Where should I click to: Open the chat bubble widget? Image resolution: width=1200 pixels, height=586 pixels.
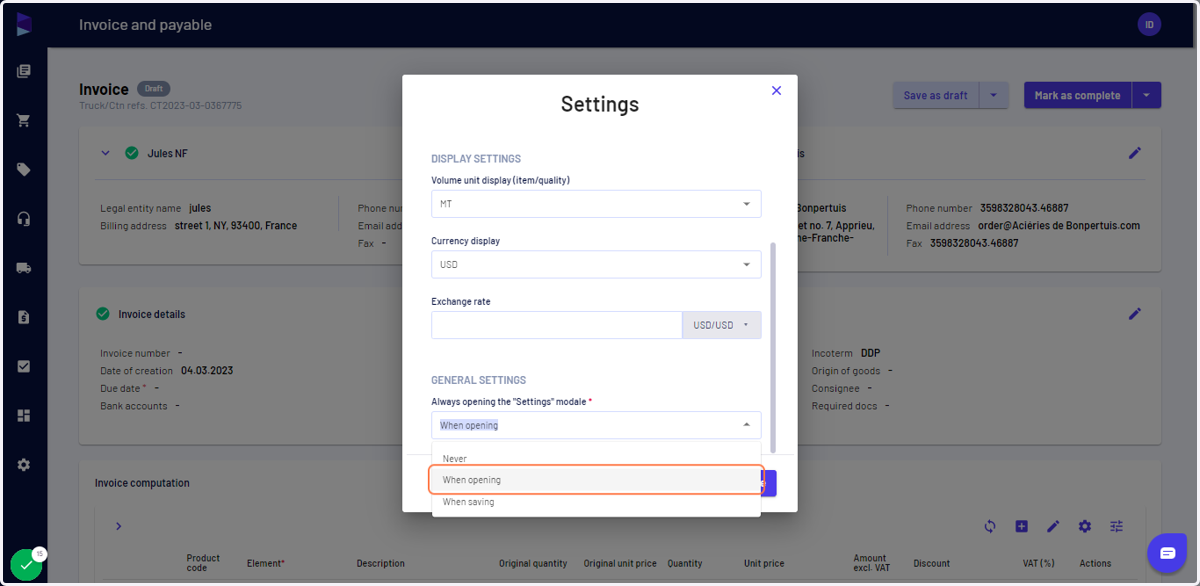1167,553
